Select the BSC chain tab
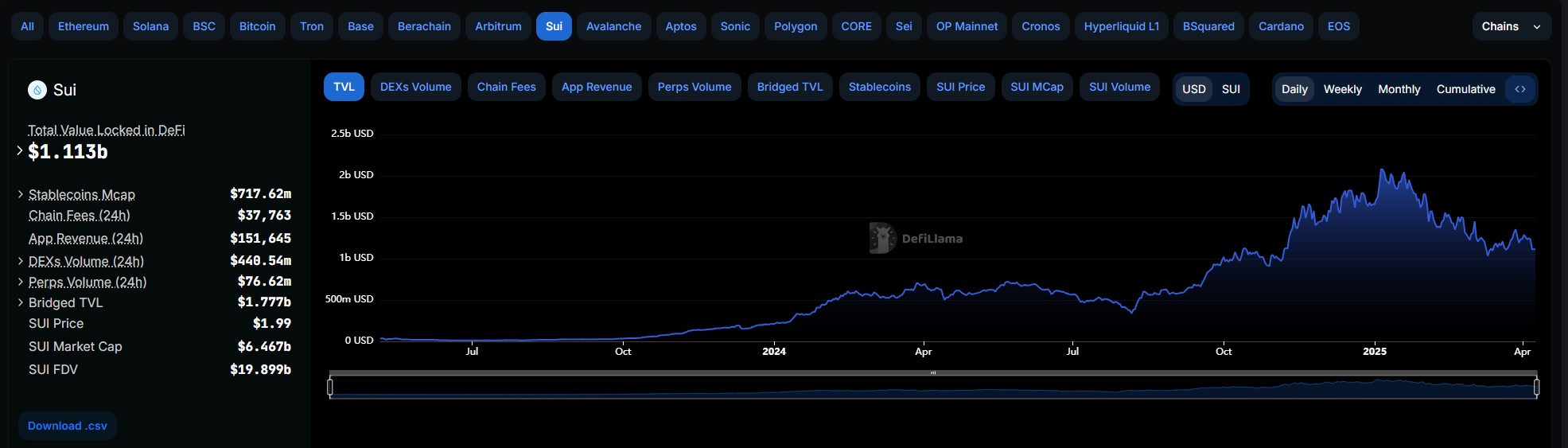The width and height of the screenshot is (1568, 448). 204,26
